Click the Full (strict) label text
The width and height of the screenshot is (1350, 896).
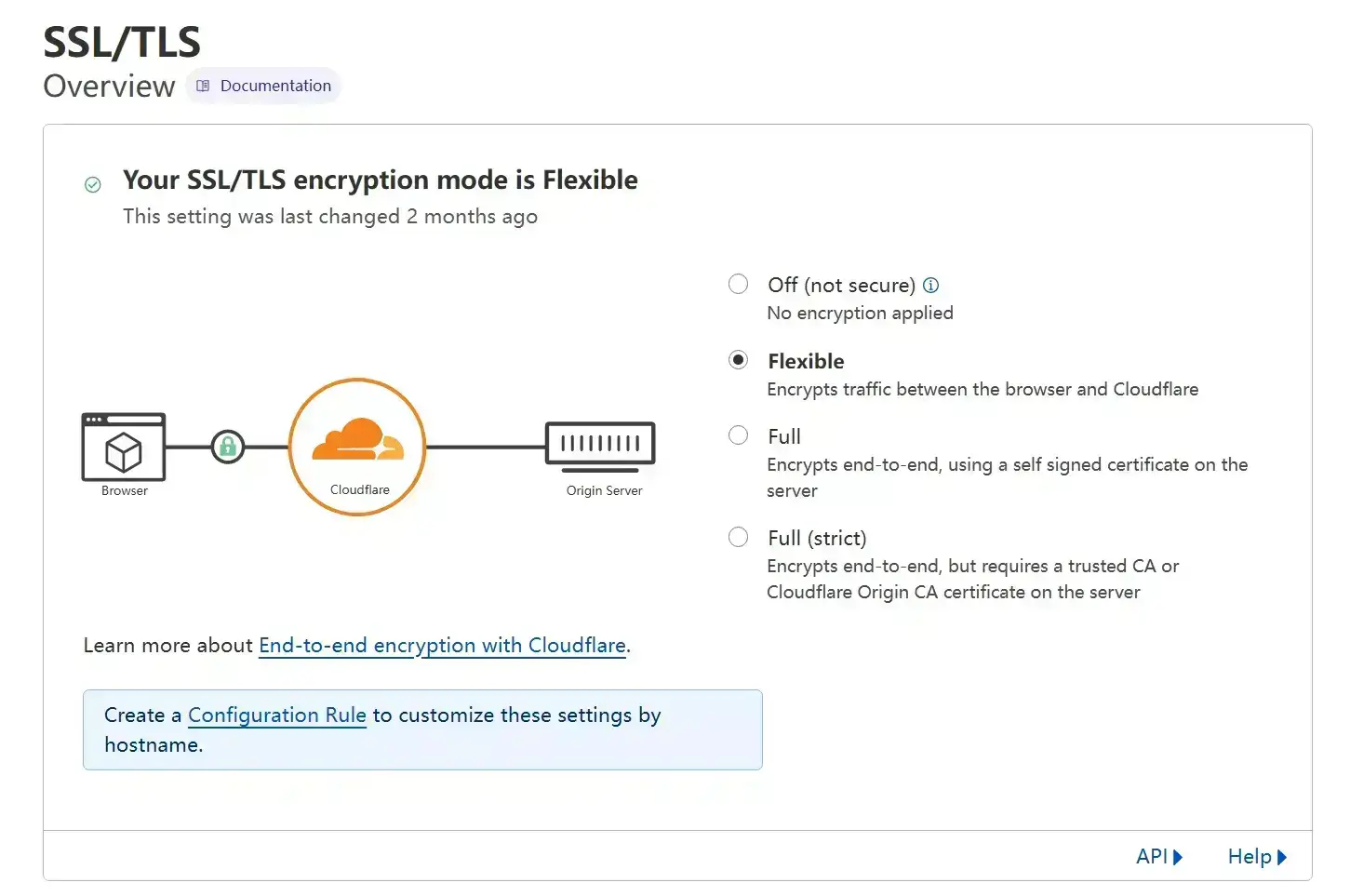coord(817,538)
